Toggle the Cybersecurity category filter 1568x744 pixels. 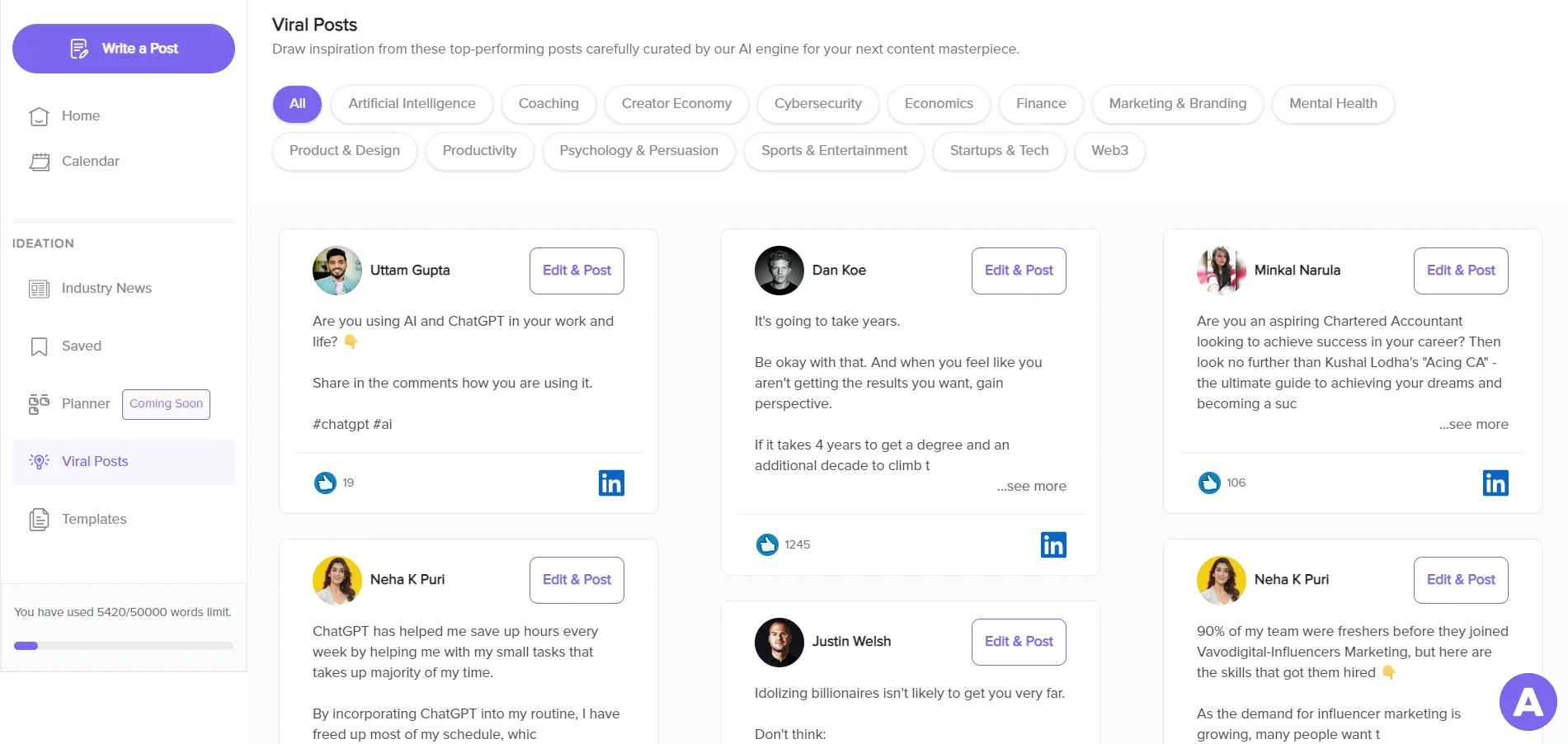point(817,104)
